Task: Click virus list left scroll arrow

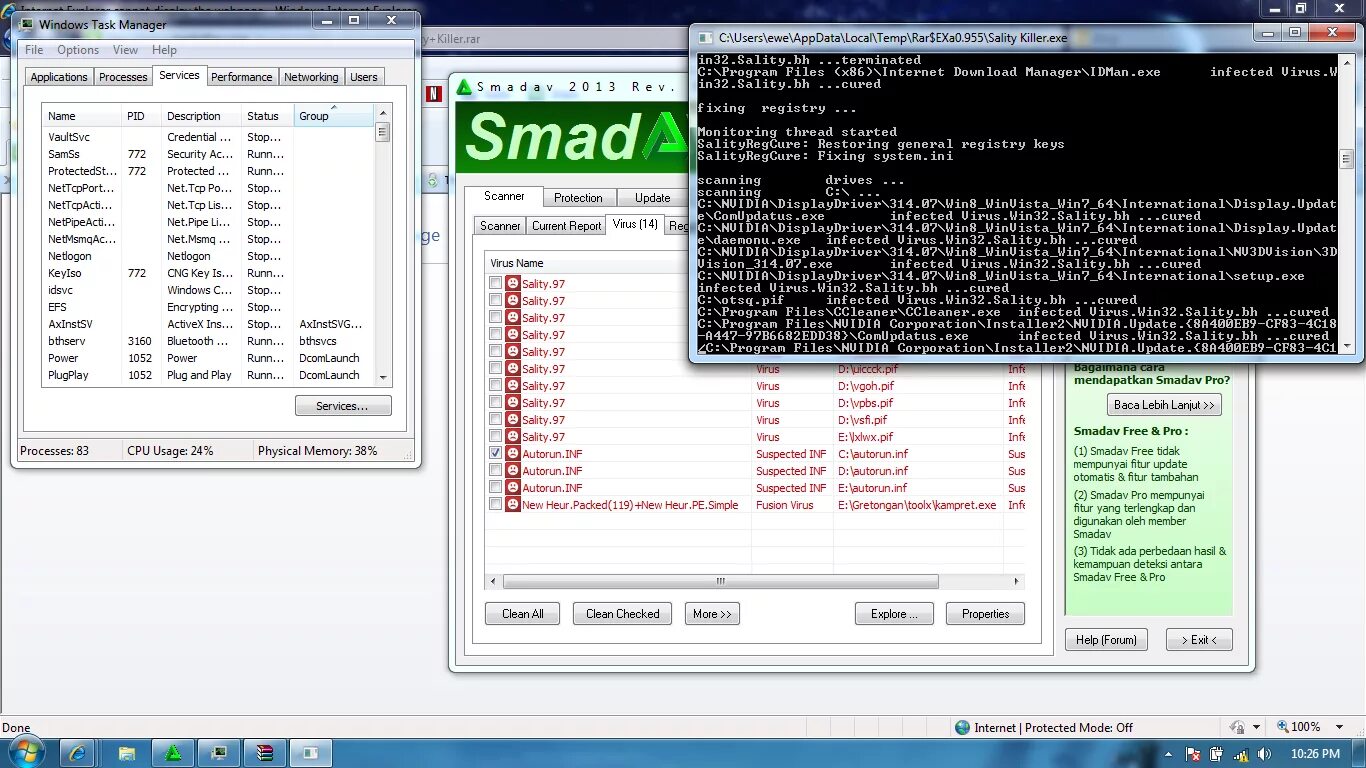Action: point(493,581)
